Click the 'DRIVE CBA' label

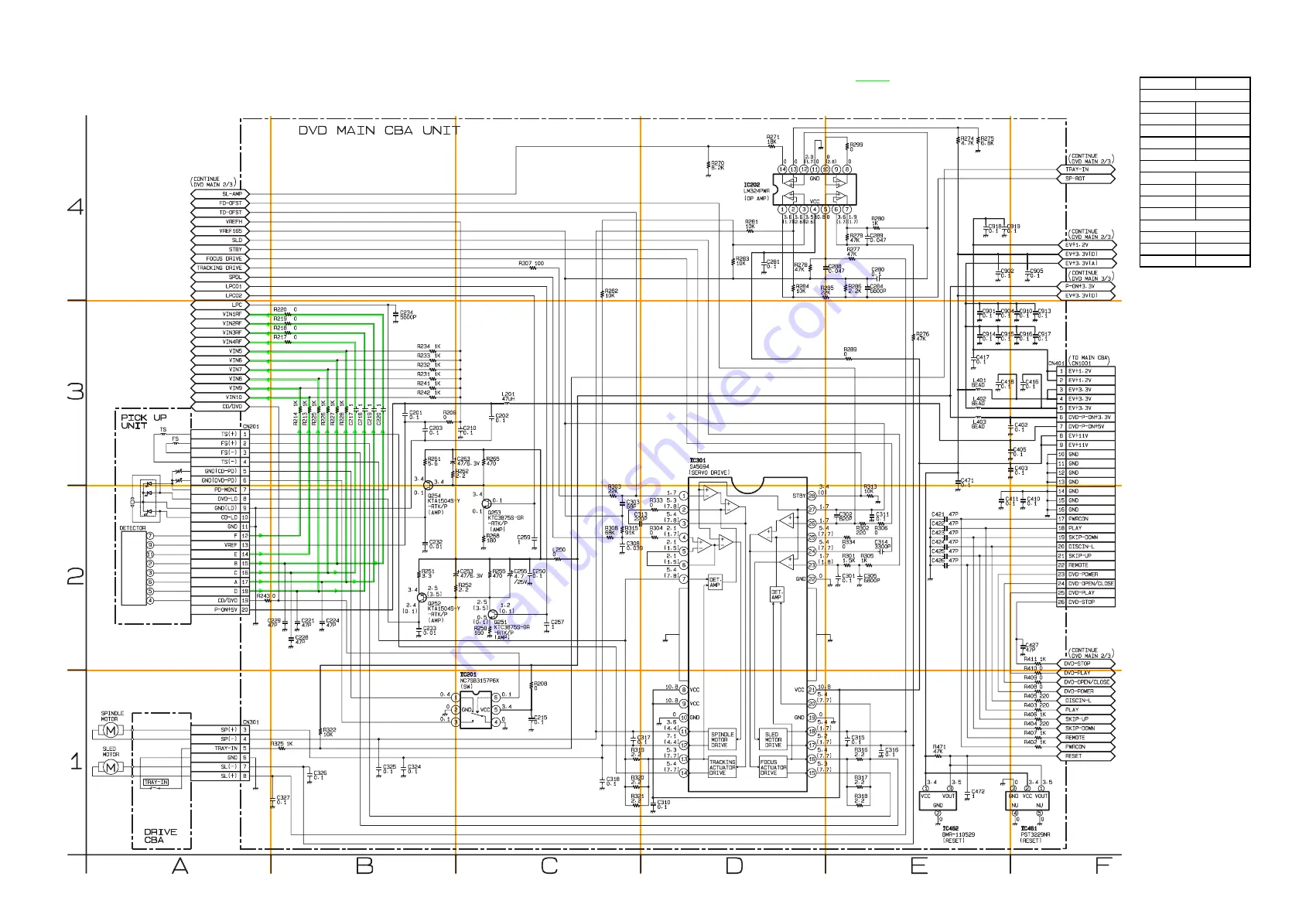click(160, 836)
